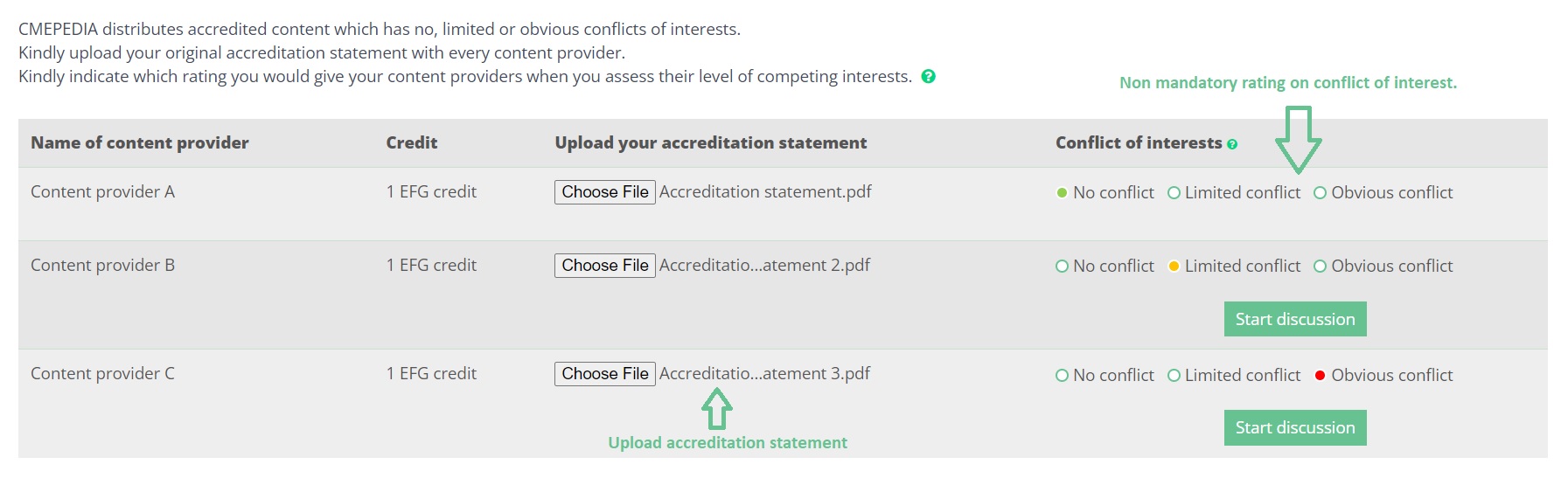This screenshot has width=1568, height=478.
Task: Click the help icon after competing interests sentence
Action: coord(929,76)
